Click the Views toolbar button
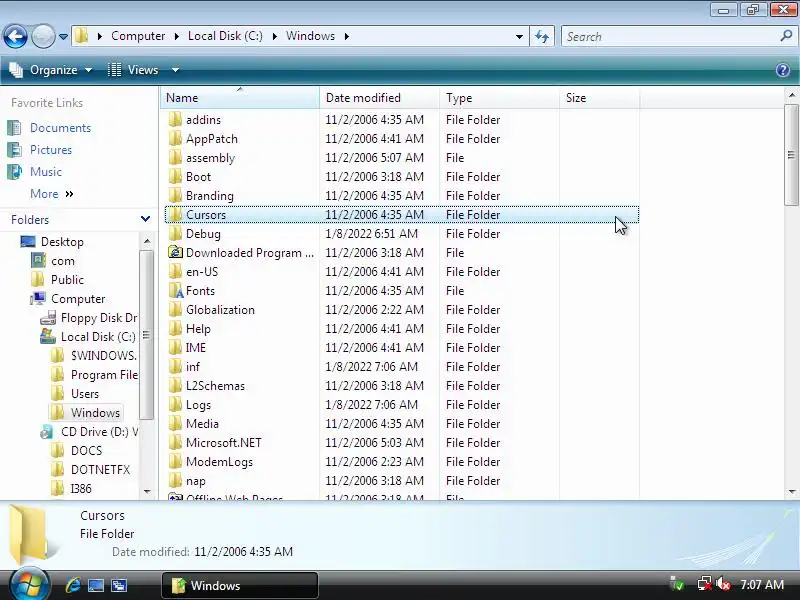Viewport: 800px width, 600px height. click(x=134, y=70)
